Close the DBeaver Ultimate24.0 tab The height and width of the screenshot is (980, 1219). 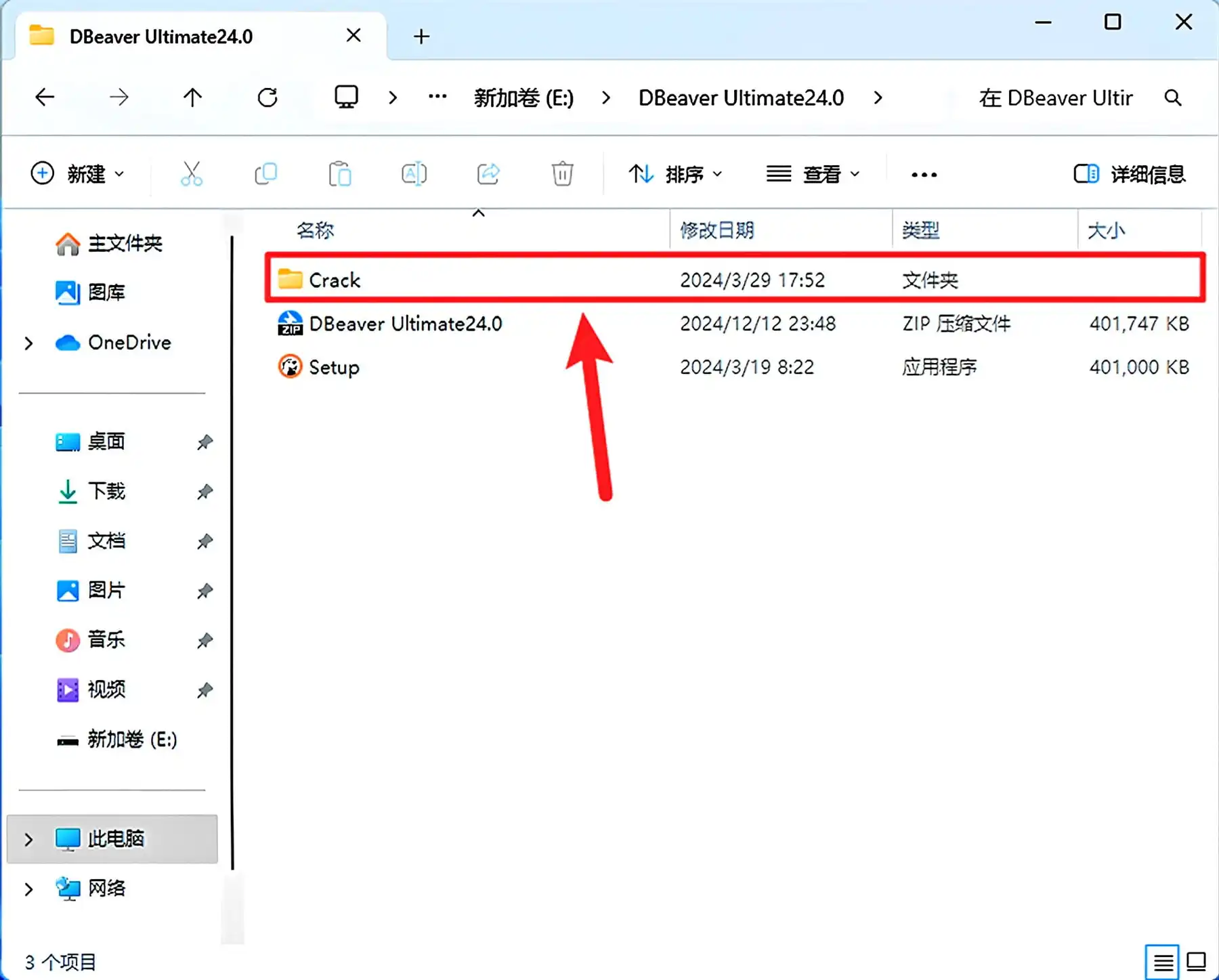[x=354, y=35]
